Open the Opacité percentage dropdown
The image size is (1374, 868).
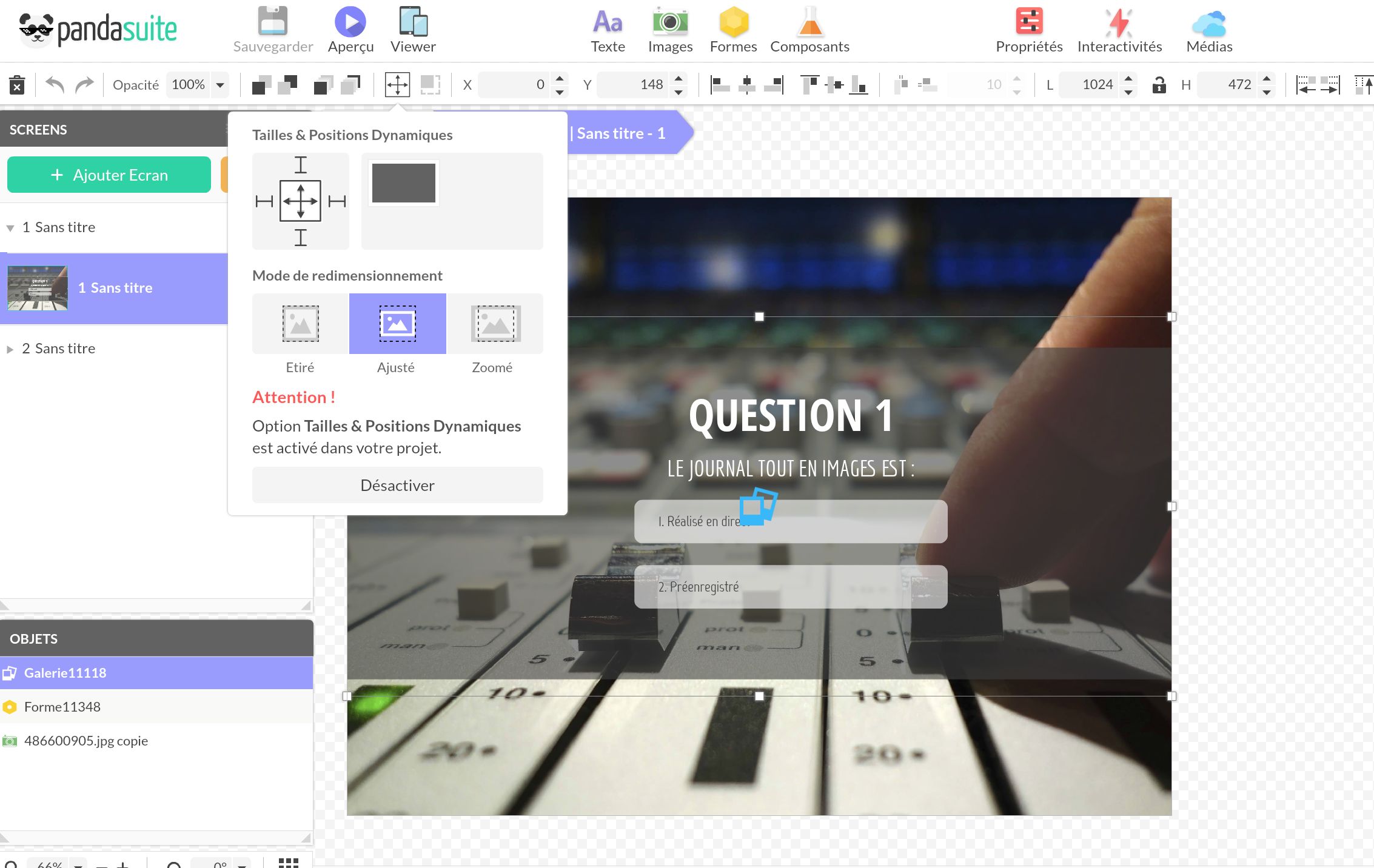click(x=220, y=85)
